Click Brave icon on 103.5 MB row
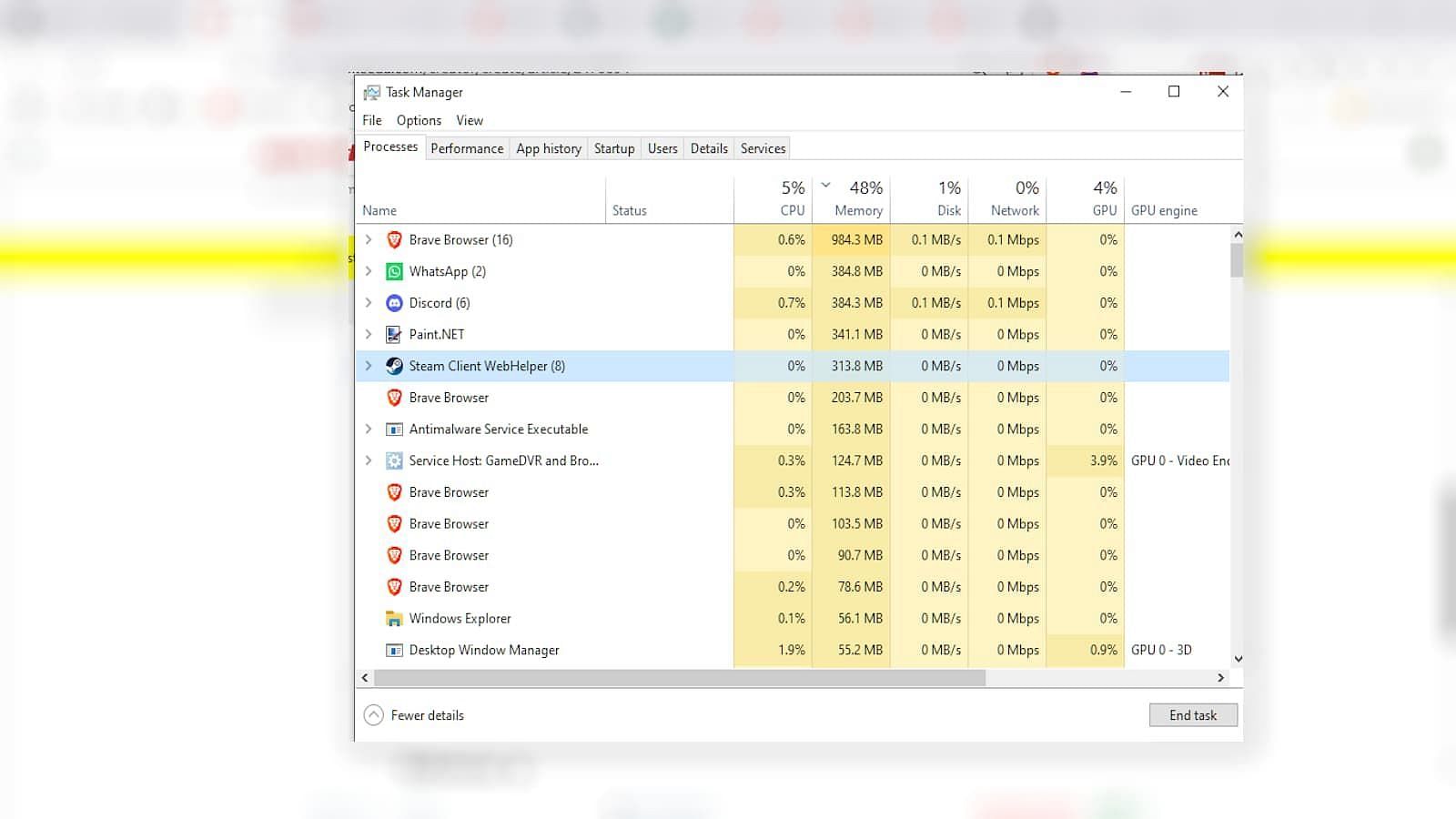1456x819 pixels. 394,523
